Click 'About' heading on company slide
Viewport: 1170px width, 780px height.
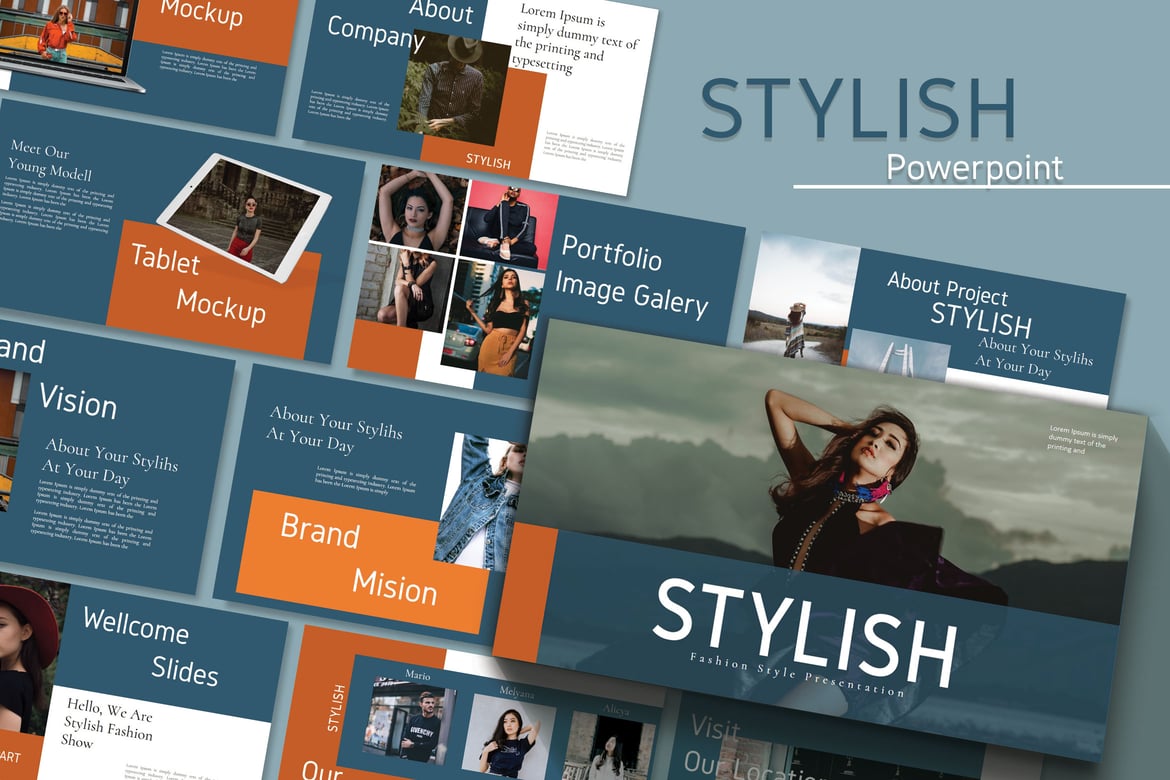441,10
